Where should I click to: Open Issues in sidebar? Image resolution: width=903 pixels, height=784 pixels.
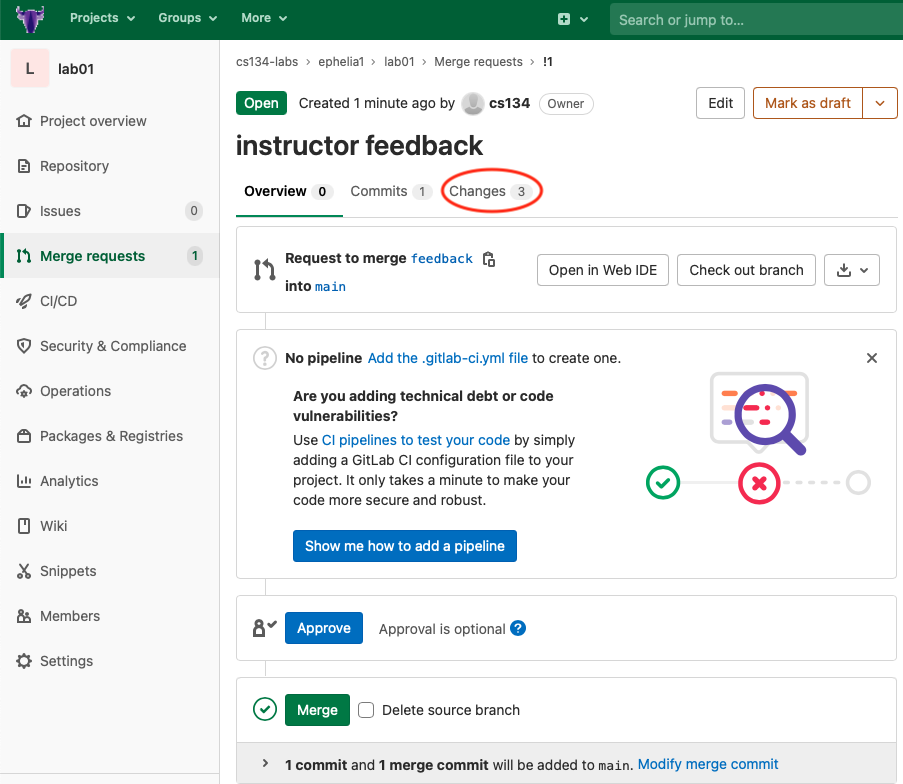pos(109,211)
